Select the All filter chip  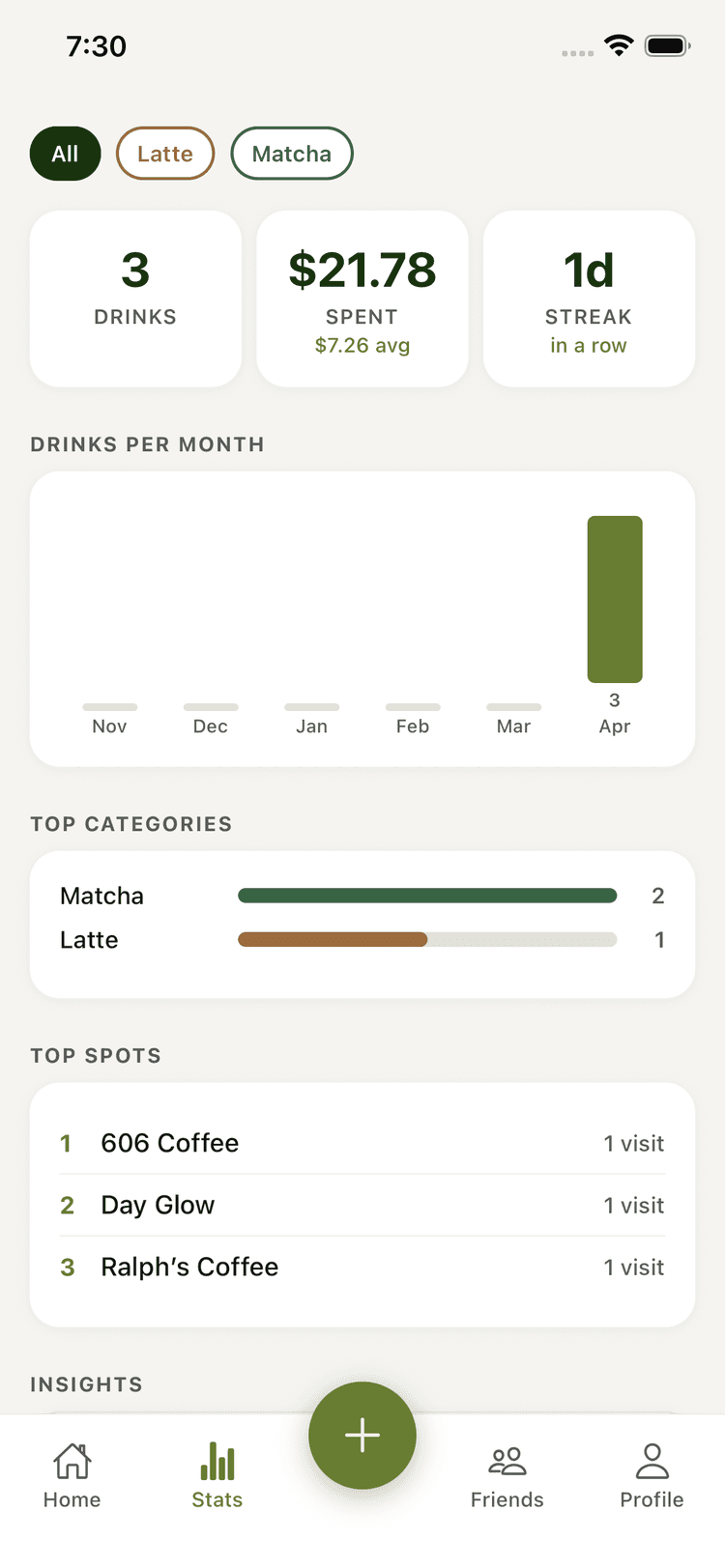[66, 154]
